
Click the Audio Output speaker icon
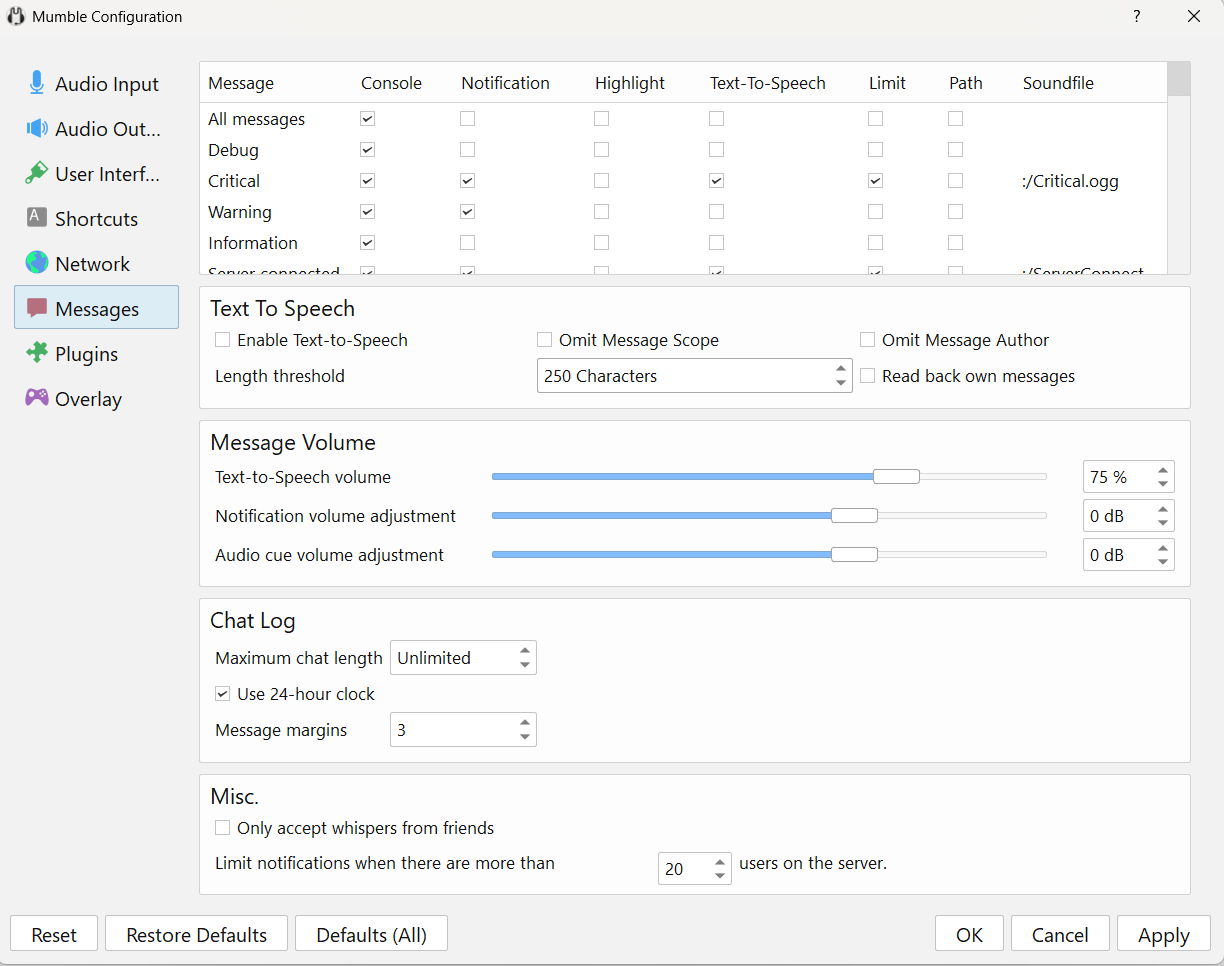point(37,128)
